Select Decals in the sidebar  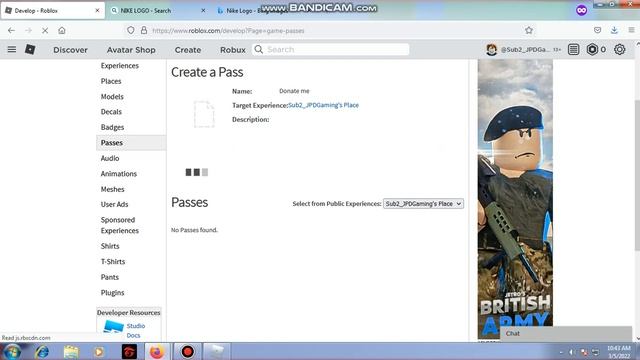click(x=111, y=112)
